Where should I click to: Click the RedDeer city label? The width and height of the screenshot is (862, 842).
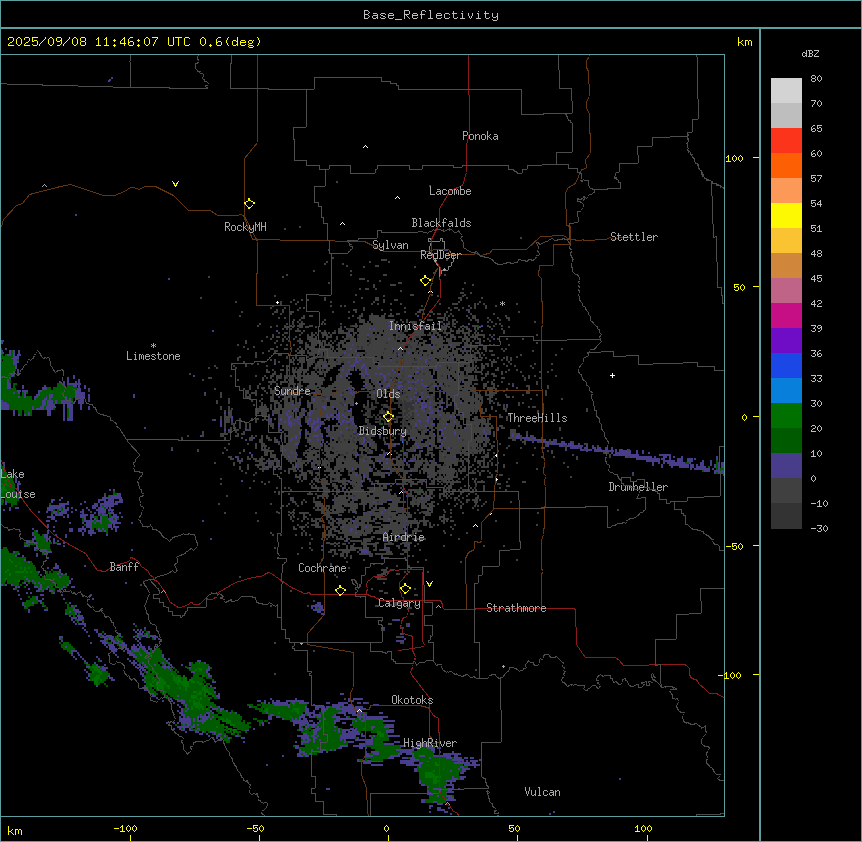click(440, 255)
